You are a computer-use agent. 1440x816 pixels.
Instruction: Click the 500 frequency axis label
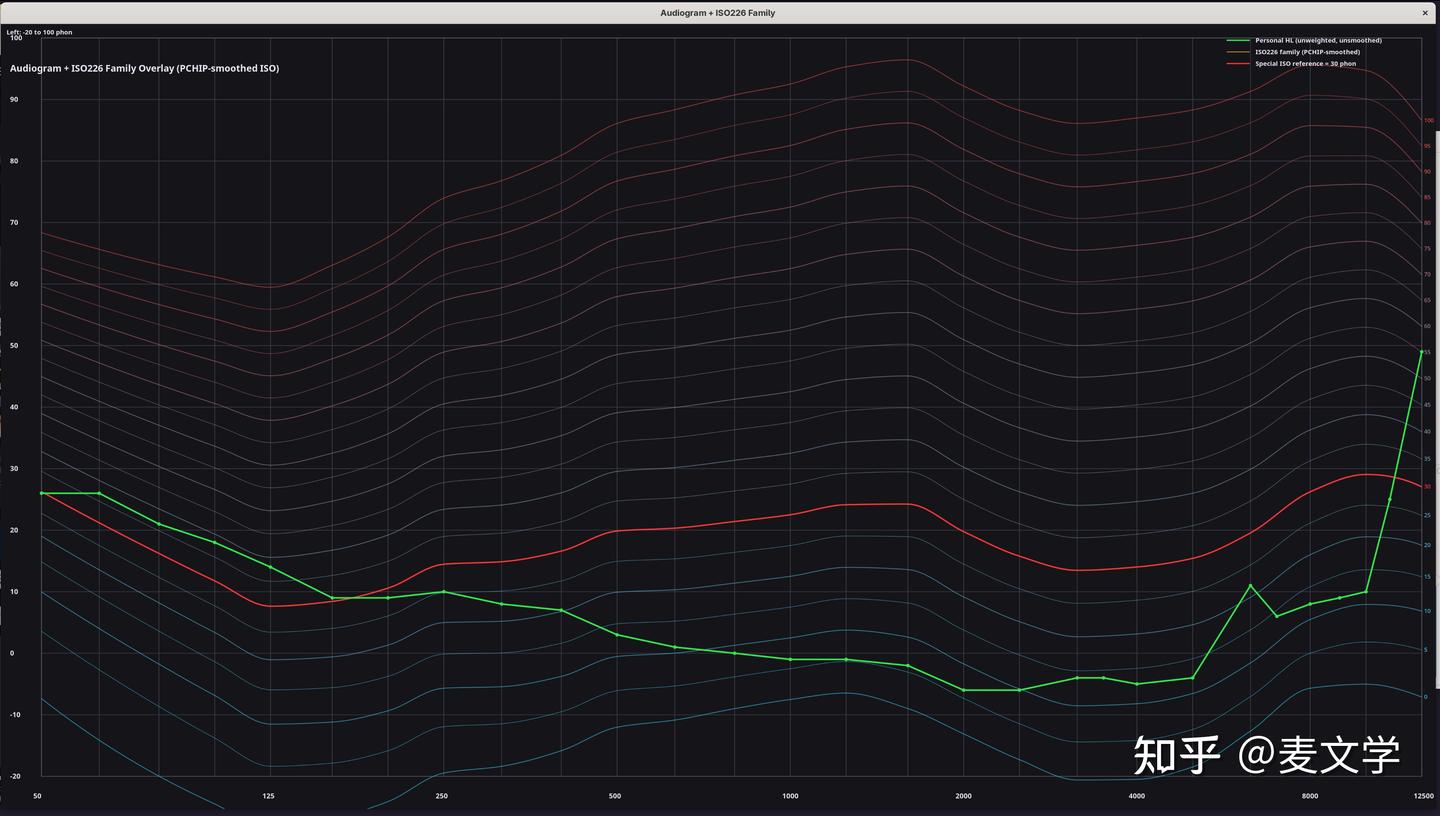tap(614, 796)
